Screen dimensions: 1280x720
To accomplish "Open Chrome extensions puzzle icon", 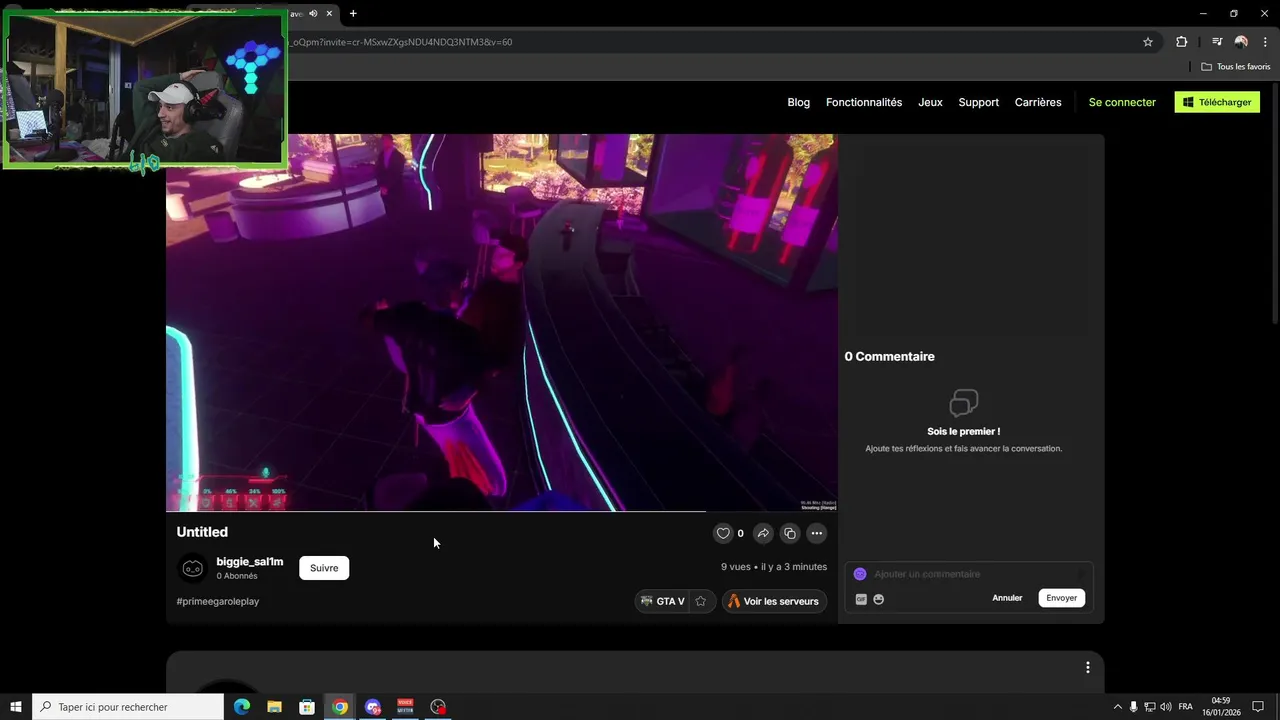I will 1182,42.
